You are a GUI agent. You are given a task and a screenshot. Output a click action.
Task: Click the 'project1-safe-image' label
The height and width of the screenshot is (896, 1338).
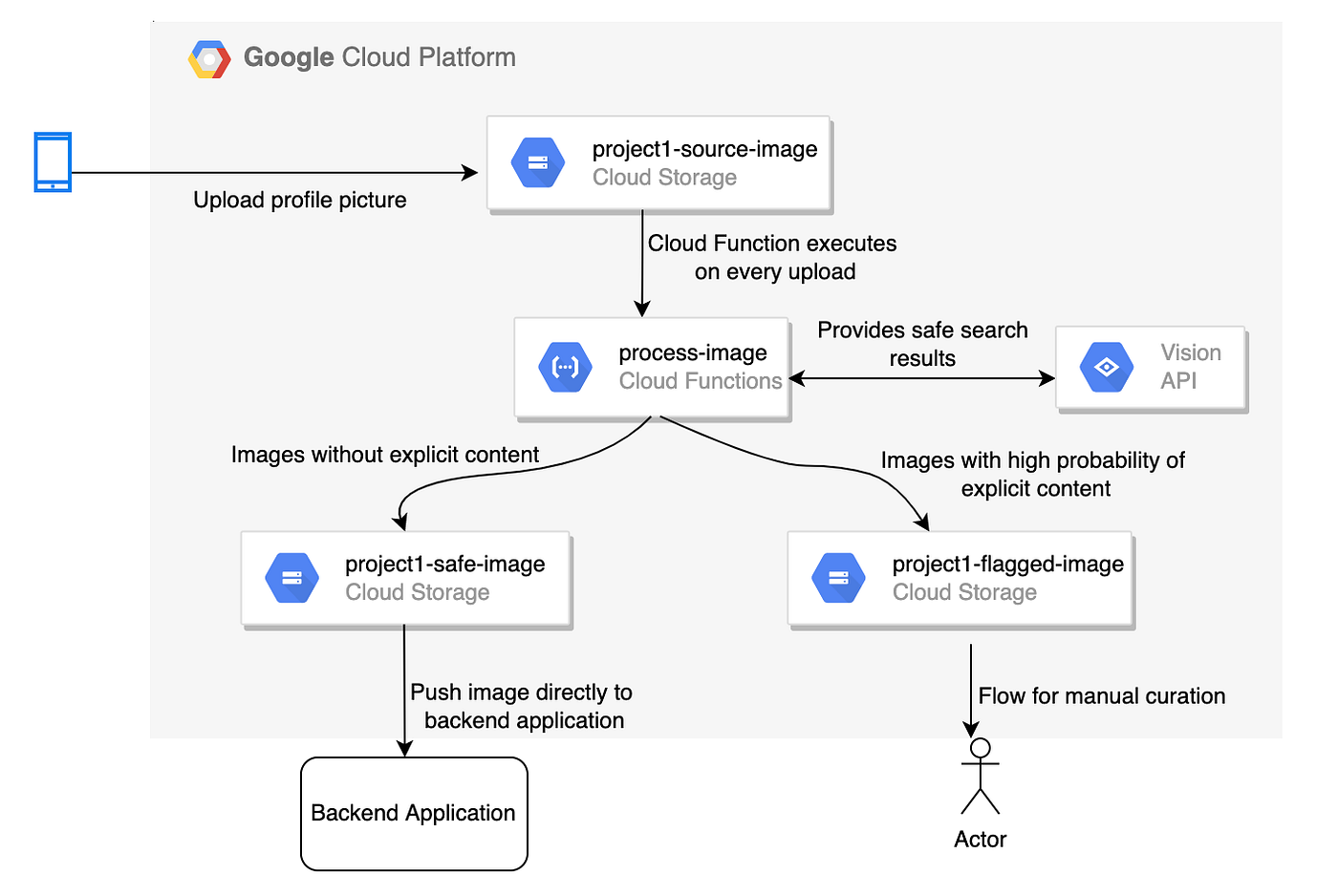(445, 565)
